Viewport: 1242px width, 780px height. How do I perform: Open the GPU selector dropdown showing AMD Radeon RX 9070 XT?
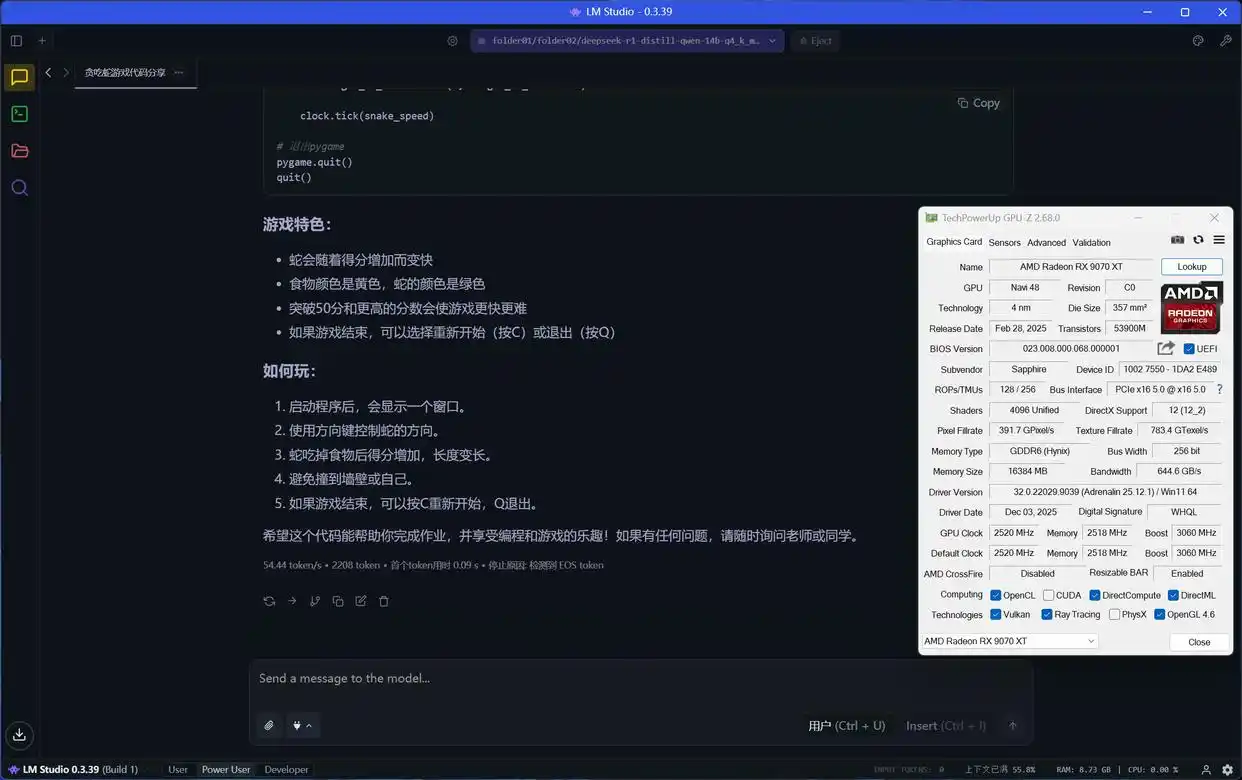[1008, 640]
